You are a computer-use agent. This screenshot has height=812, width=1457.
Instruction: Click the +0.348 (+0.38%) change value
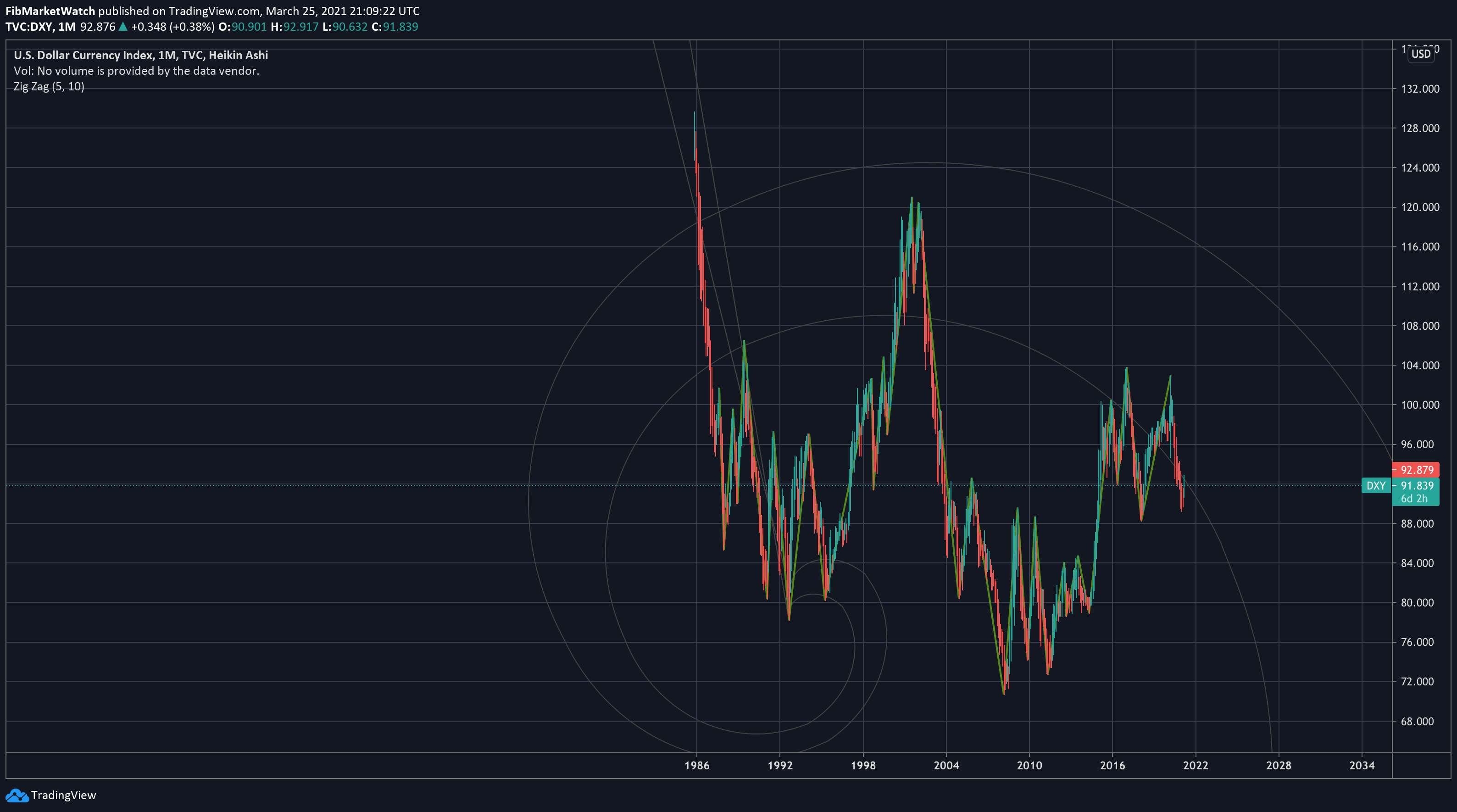(172, 27)
